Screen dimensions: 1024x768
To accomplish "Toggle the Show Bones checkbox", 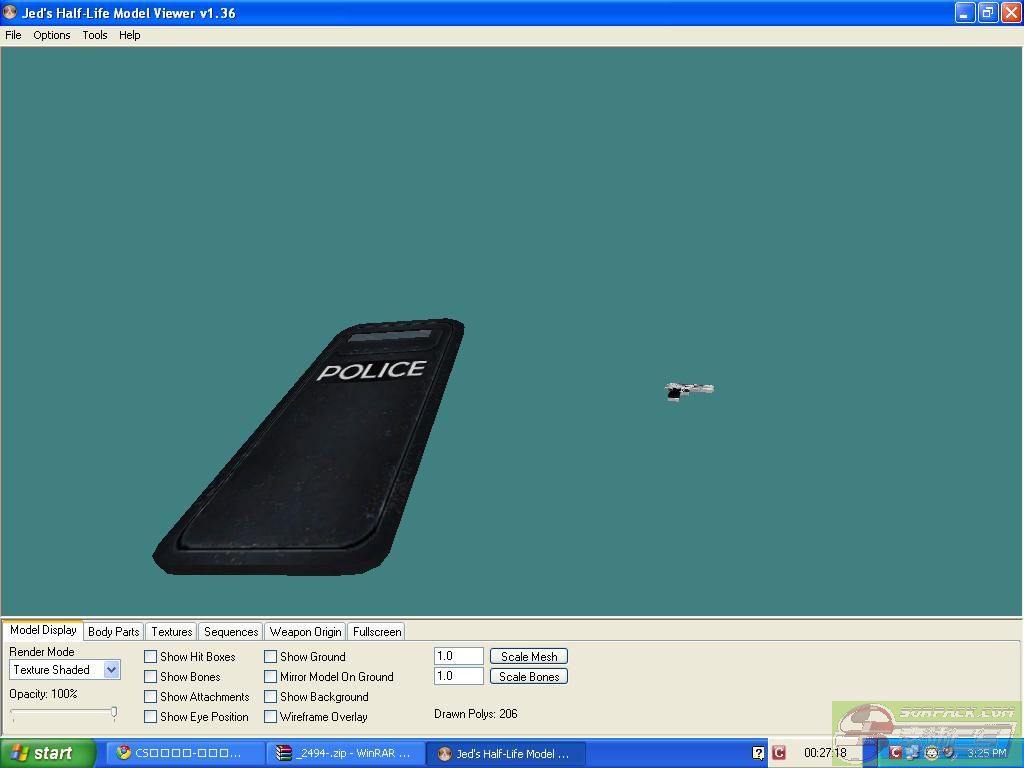I will [151, 677].
